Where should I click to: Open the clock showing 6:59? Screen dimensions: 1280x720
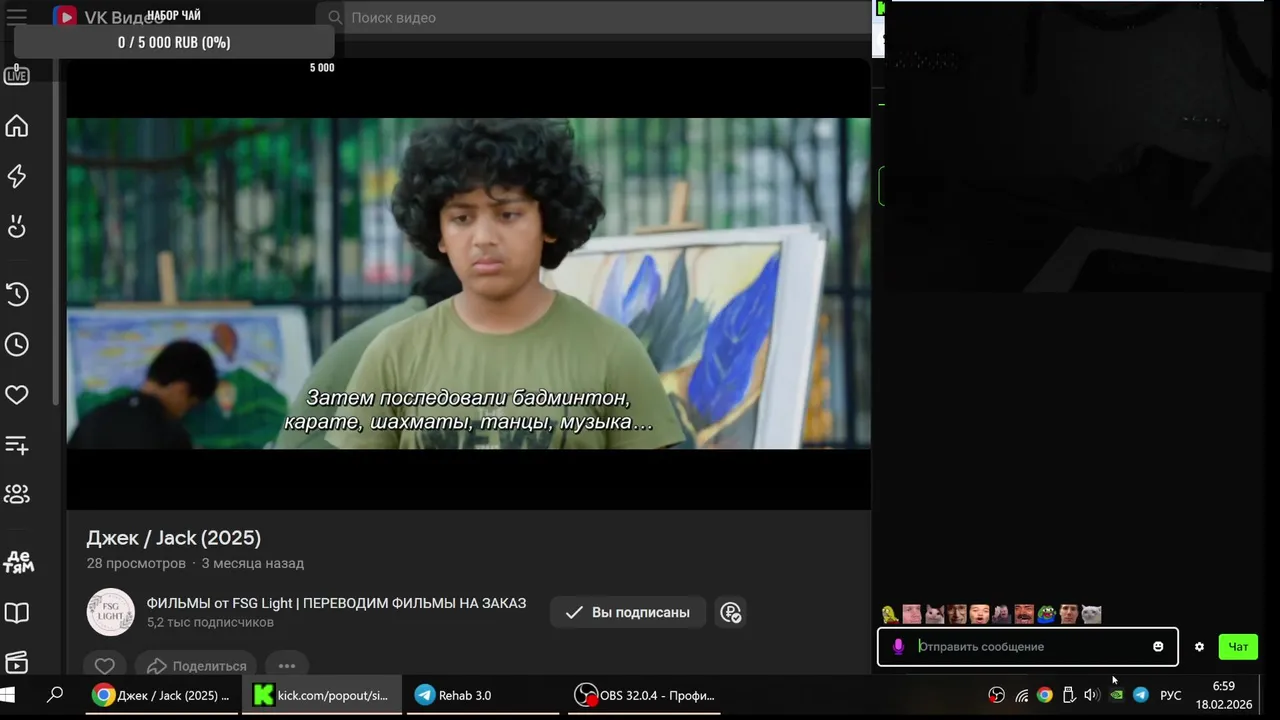point(1224,695)
